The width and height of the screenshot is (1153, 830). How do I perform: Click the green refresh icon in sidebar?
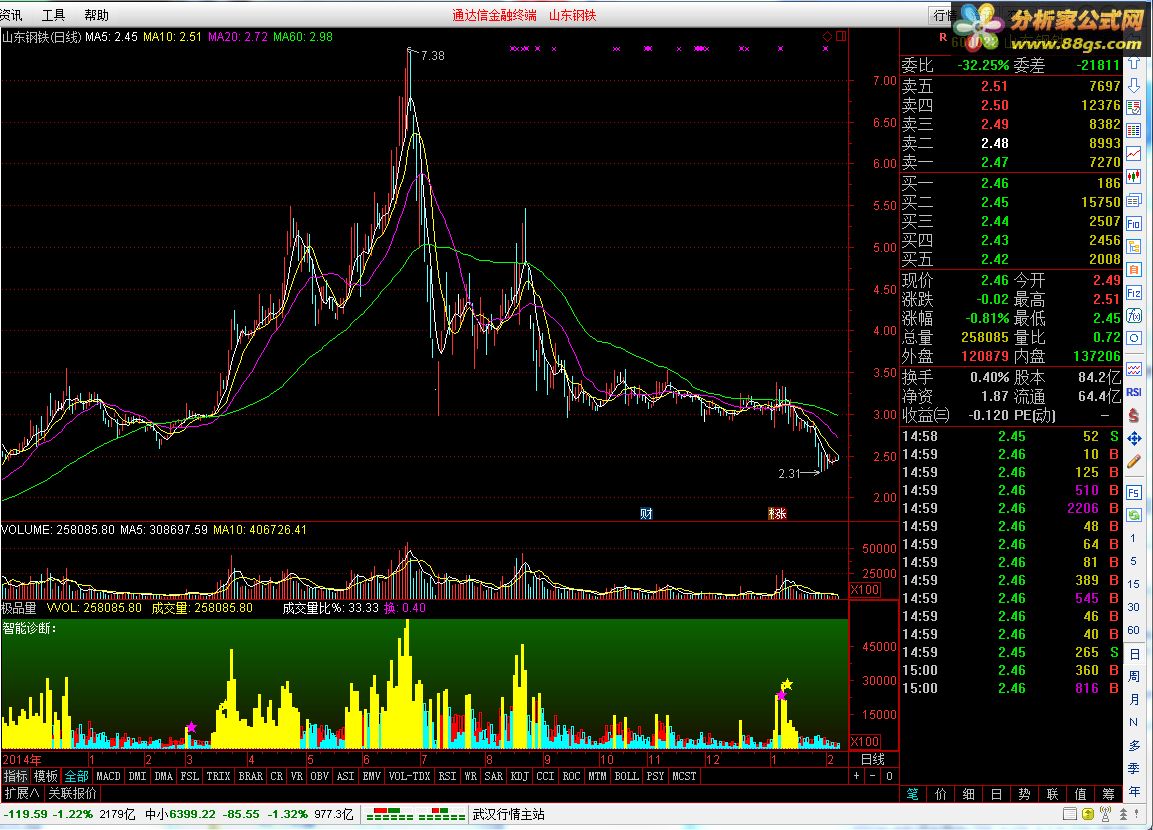tap(1134, 515)
